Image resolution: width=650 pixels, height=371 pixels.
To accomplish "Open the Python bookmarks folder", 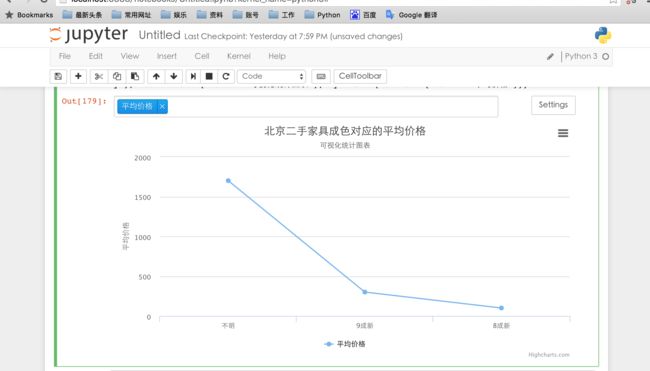I will point(323,15).
